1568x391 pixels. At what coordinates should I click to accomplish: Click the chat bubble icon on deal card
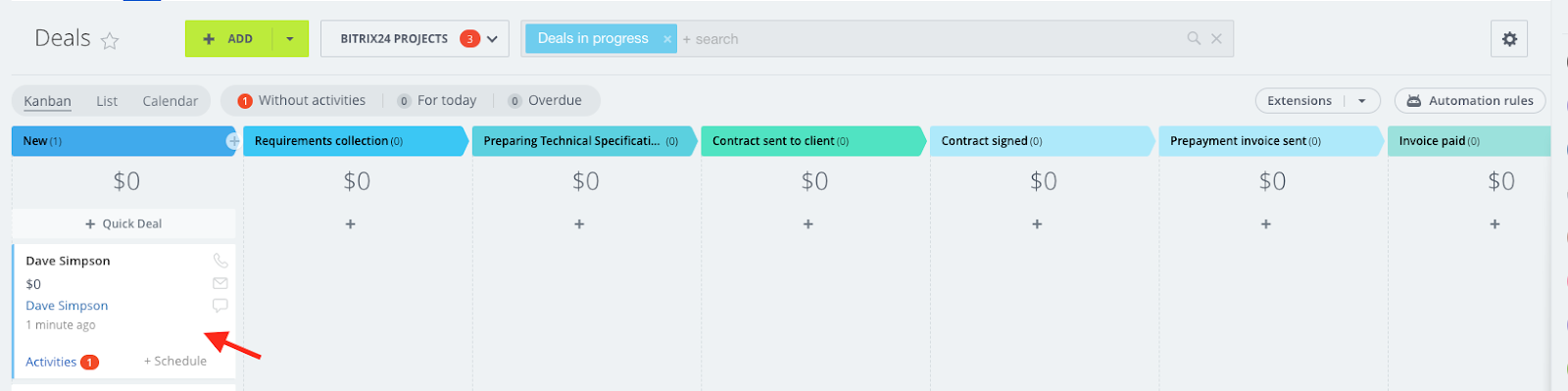pos(220,306)
